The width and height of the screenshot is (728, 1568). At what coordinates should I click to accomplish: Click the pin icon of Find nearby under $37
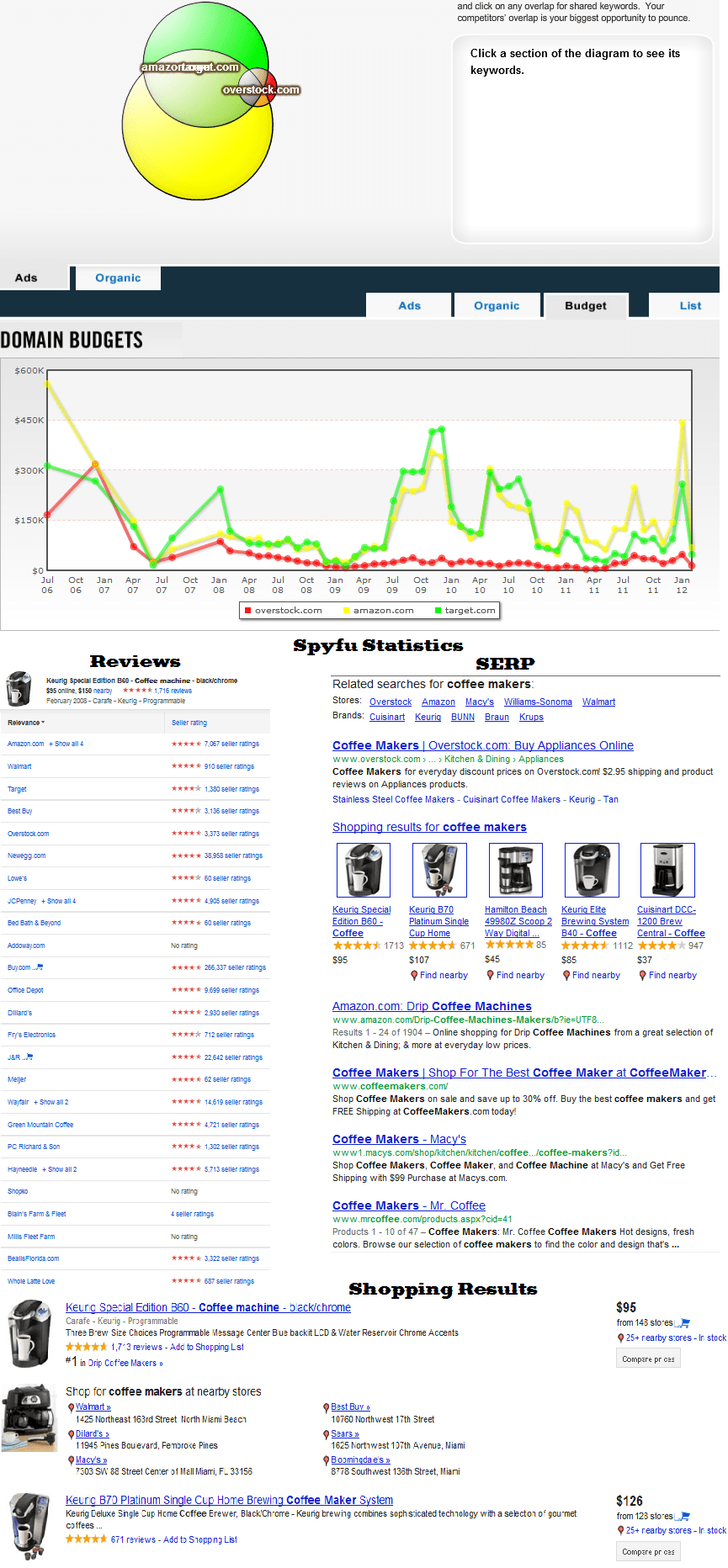coord(643,976)
